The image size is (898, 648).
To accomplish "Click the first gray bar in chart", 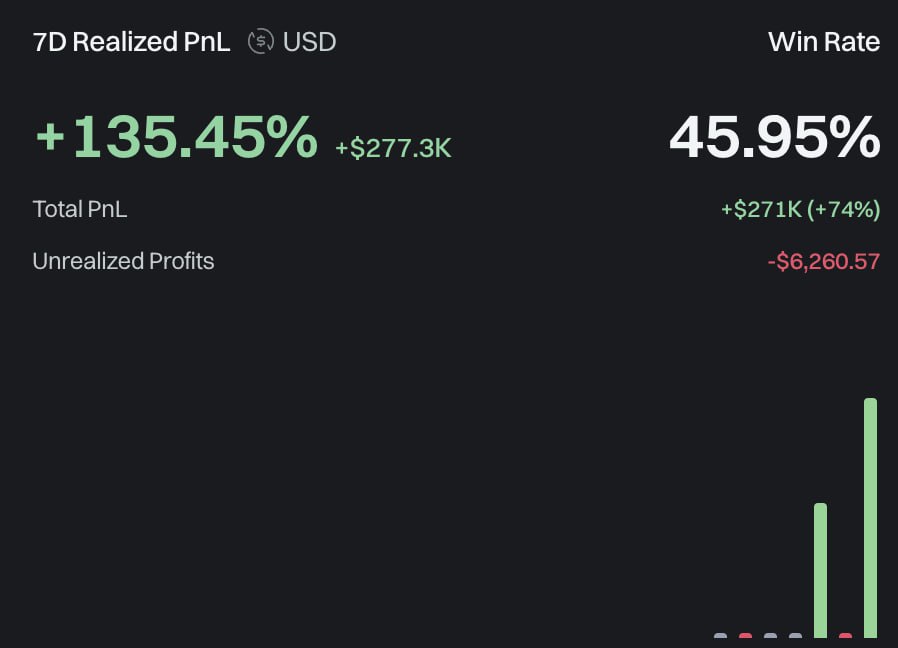I will [720, 635].
